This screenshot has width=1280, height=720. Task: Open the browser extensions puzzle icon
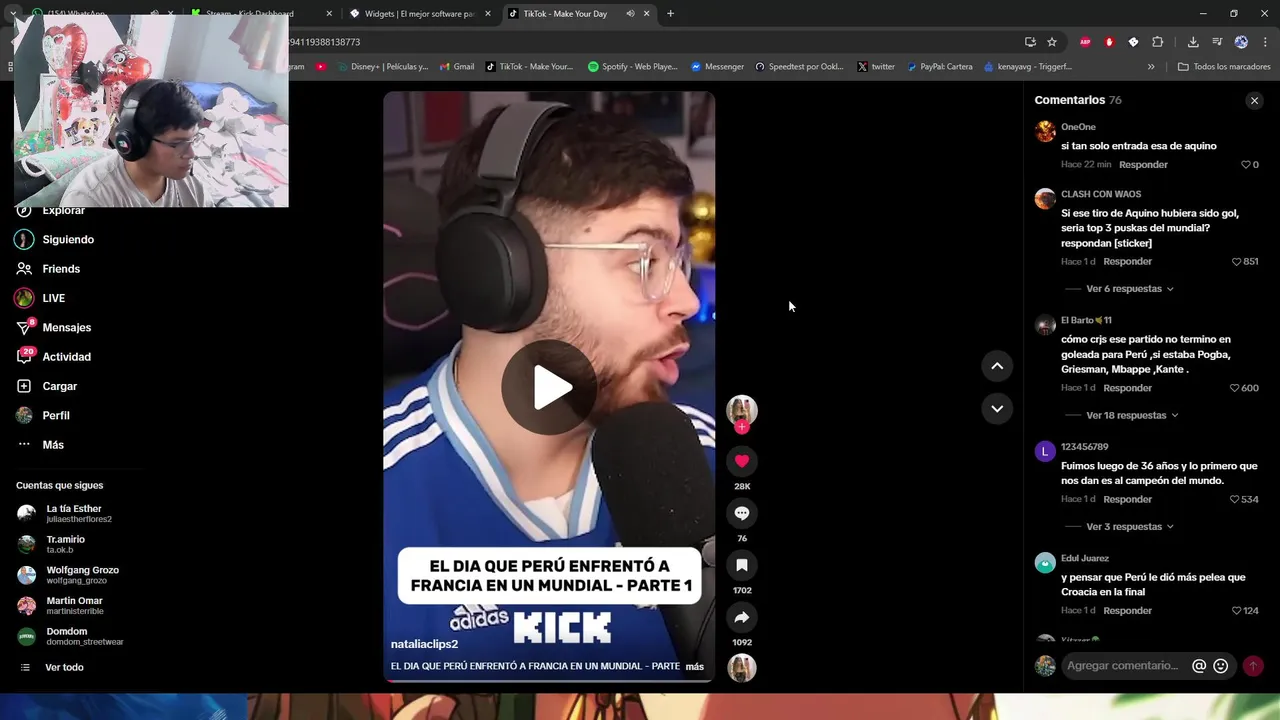pos(1157,42)
